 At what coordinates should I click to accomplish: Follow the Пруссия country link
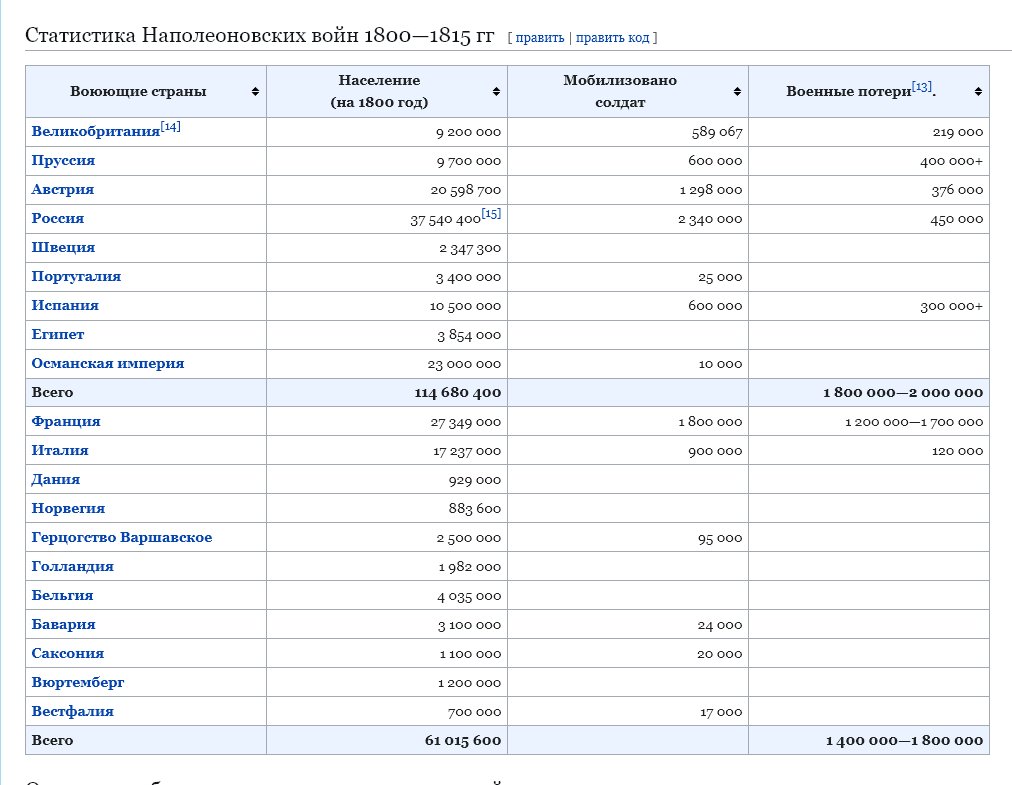(x=63, y=161)
